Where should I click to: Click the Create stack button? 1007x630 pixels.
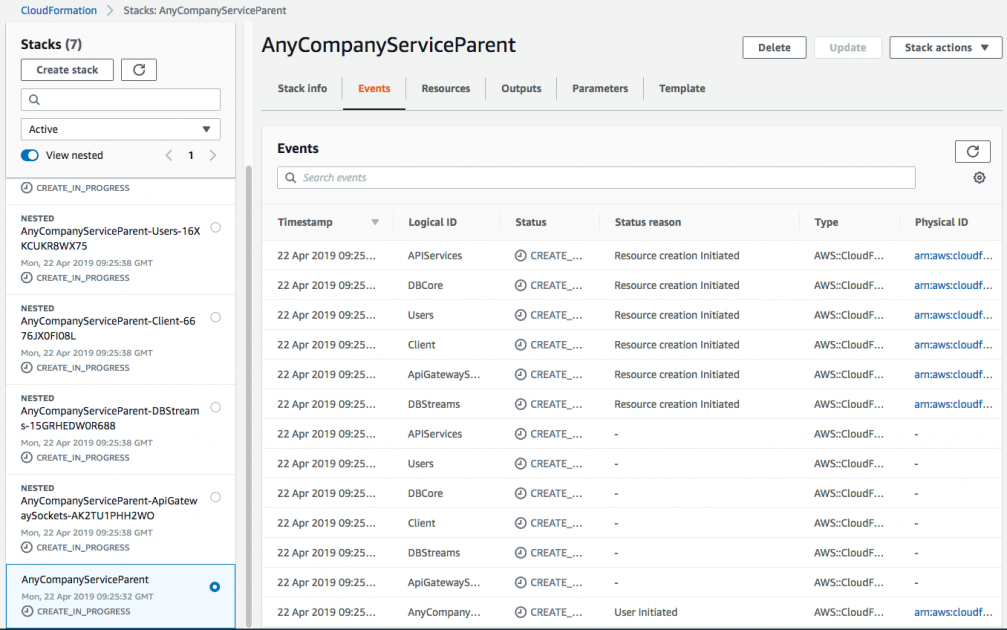pos(67,69)
